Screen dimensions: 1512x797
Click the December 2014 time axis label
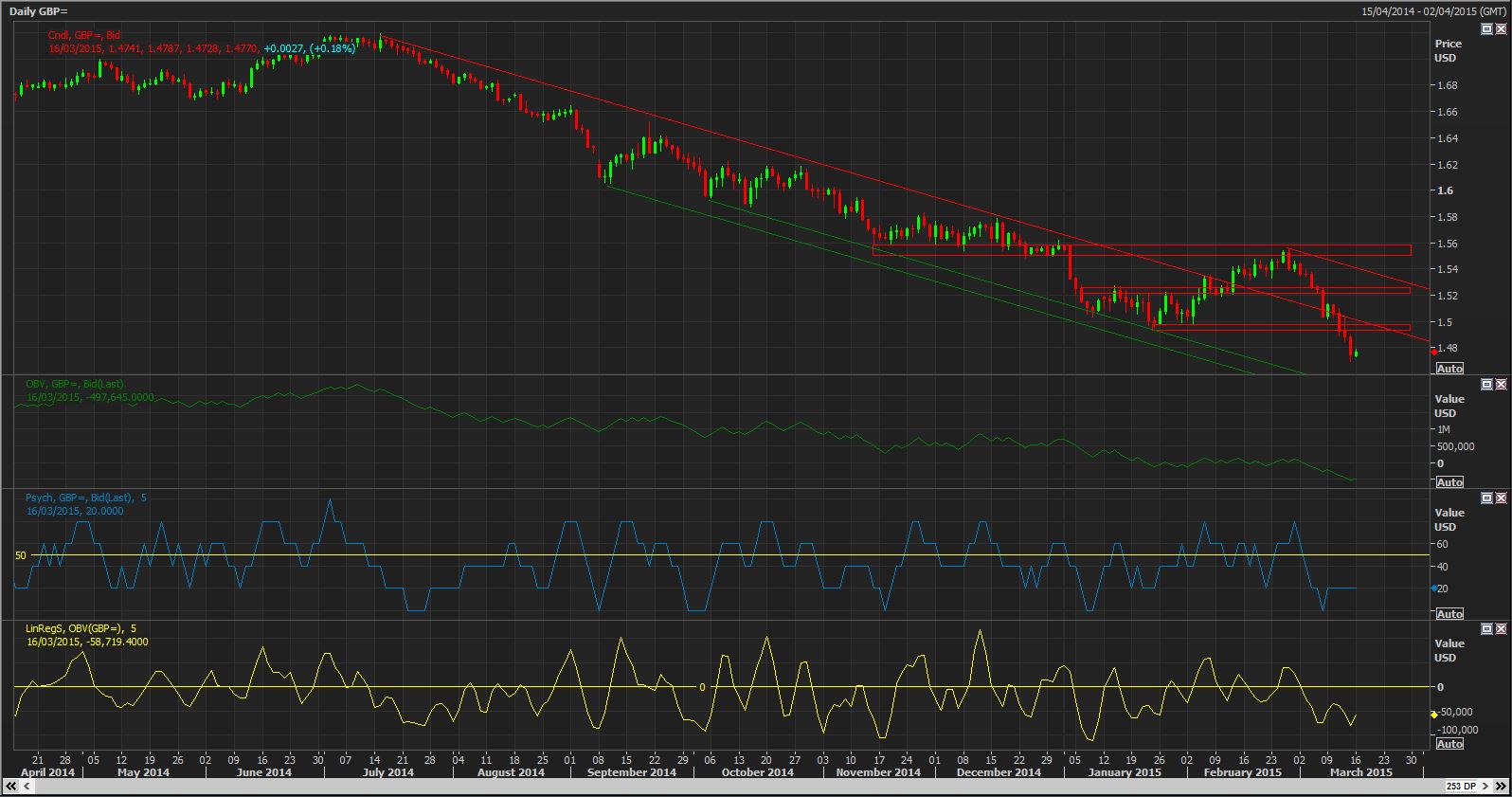(x=999, y=772)
